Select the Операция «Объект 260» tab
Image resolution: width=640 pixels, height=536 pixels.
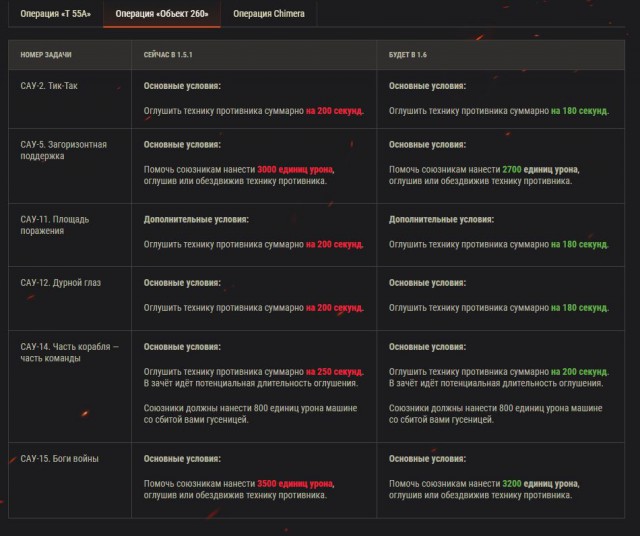pos(162,13)
